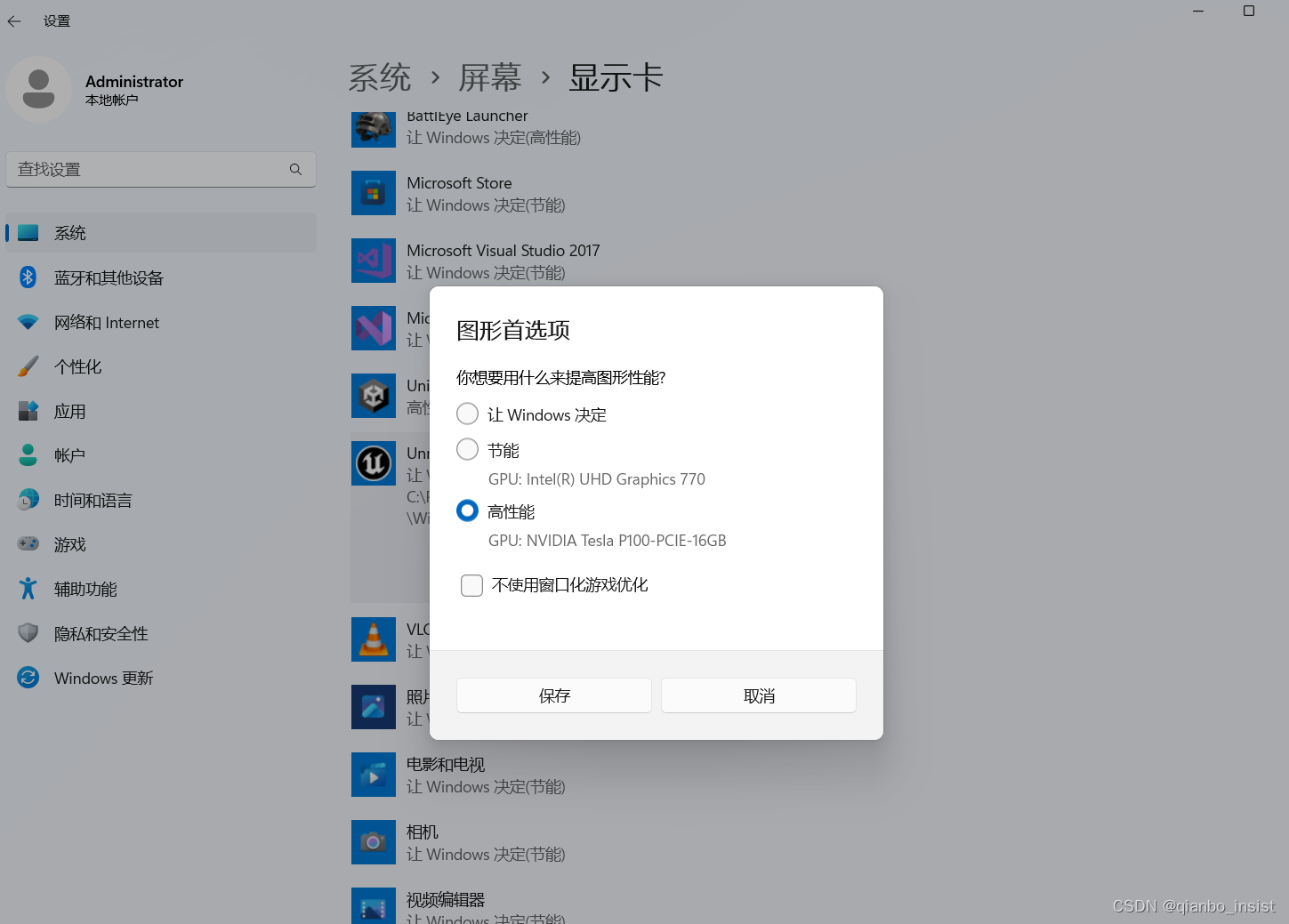The width and height of the screenshot is (1289, 924).
Task: Click the VLC cone icon
Action: click(374, 639)
